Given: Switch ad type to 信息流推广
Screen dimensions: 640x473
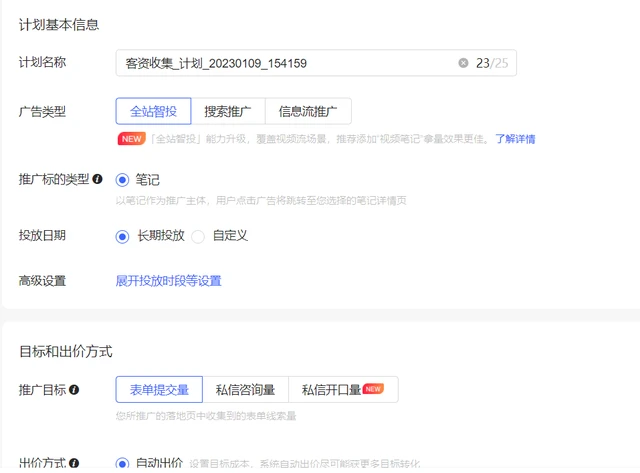Looking at the screenshot, I should coord(307,111).
